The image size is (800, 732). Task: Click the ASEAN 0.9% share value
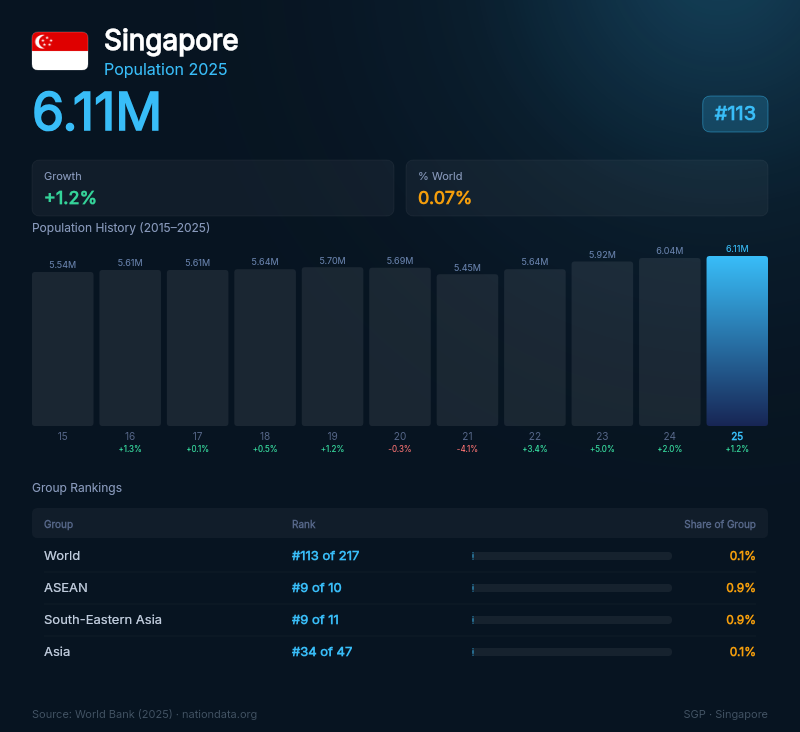click(x=740, y=588)
